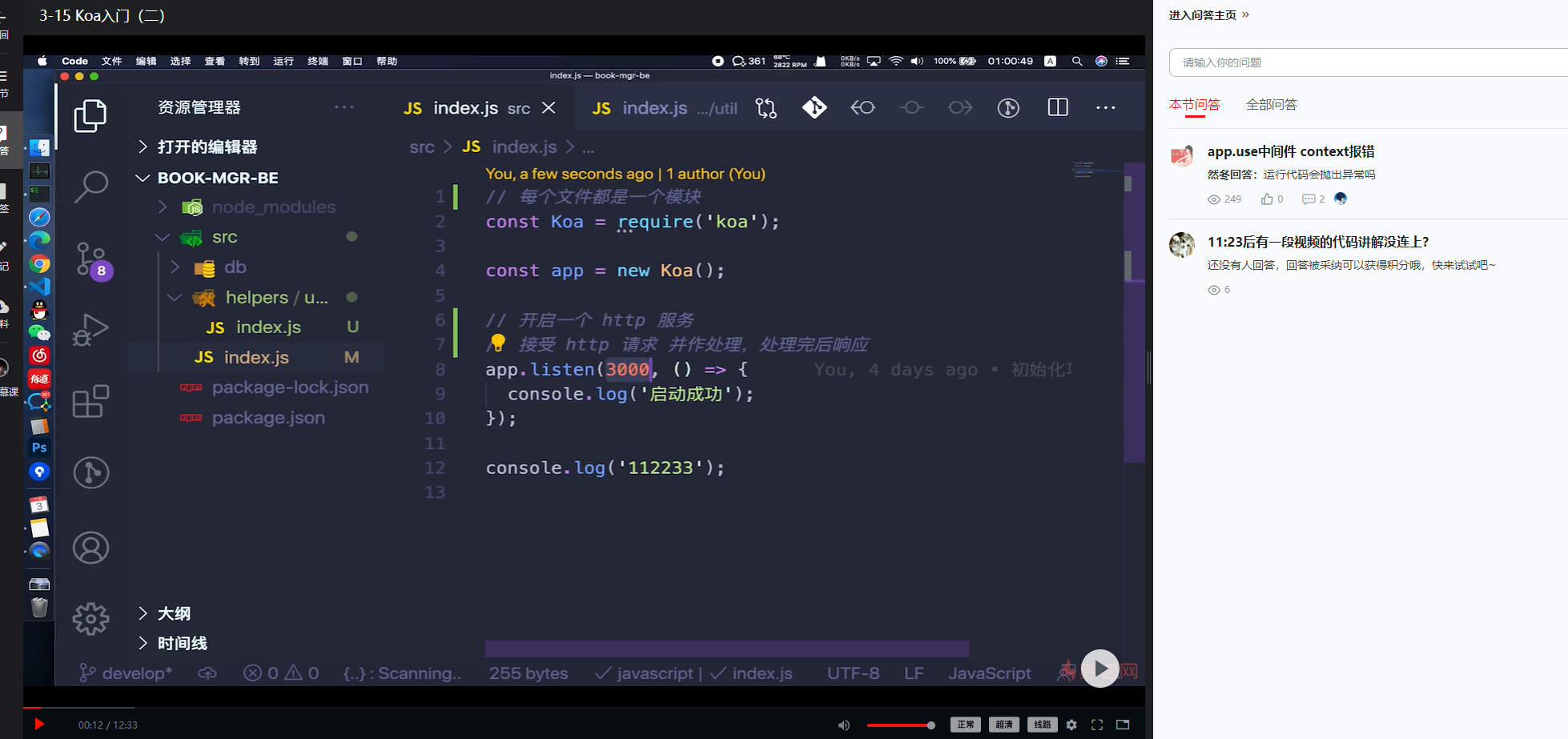Click the large round play overlay button
Image resolution: width=1568 pixels, height=739 pixels.
coord(1100,669)
